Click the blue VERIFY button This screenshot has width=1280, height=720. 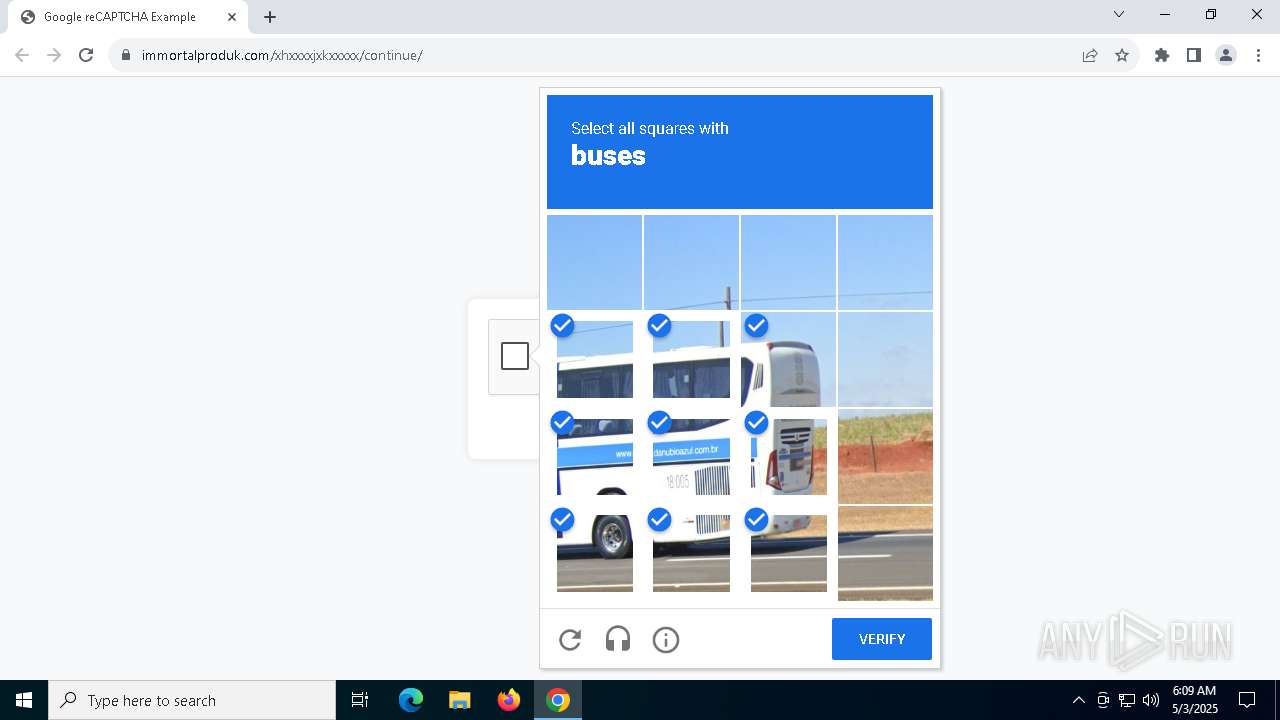click(x=882, y=639)
